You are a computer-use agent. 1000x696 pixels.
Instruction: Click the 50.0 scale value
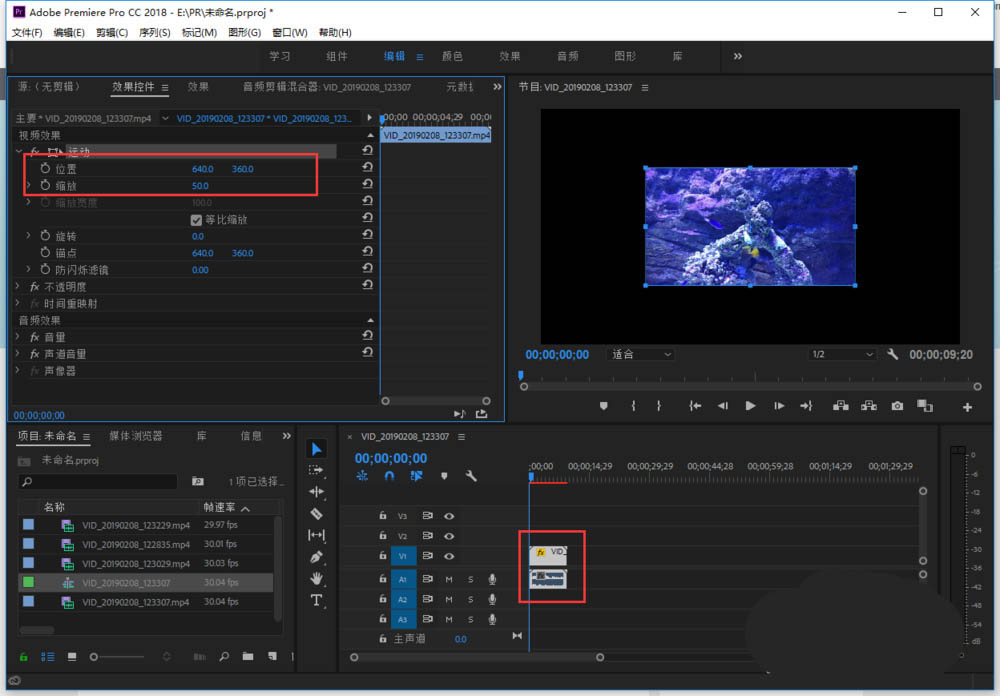[200, 186]
